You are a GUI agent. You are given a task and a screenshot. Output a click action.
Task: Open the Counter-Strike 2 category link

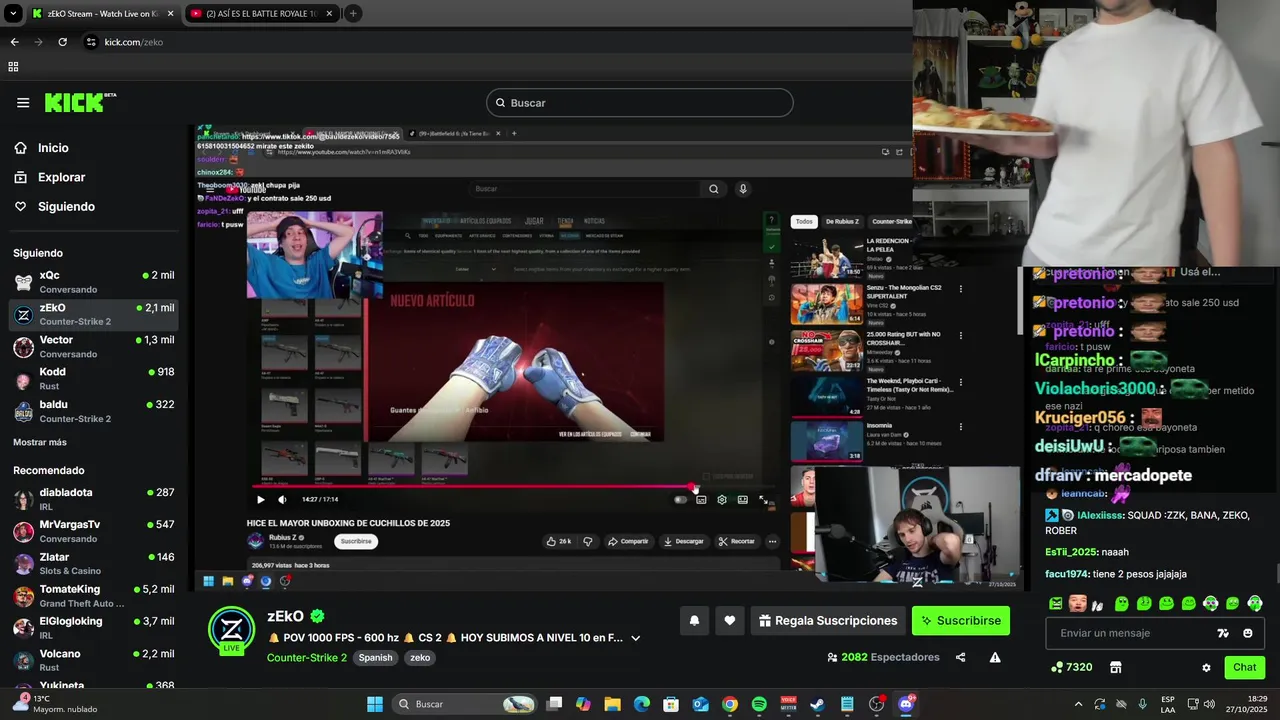[x=307, y=658]
